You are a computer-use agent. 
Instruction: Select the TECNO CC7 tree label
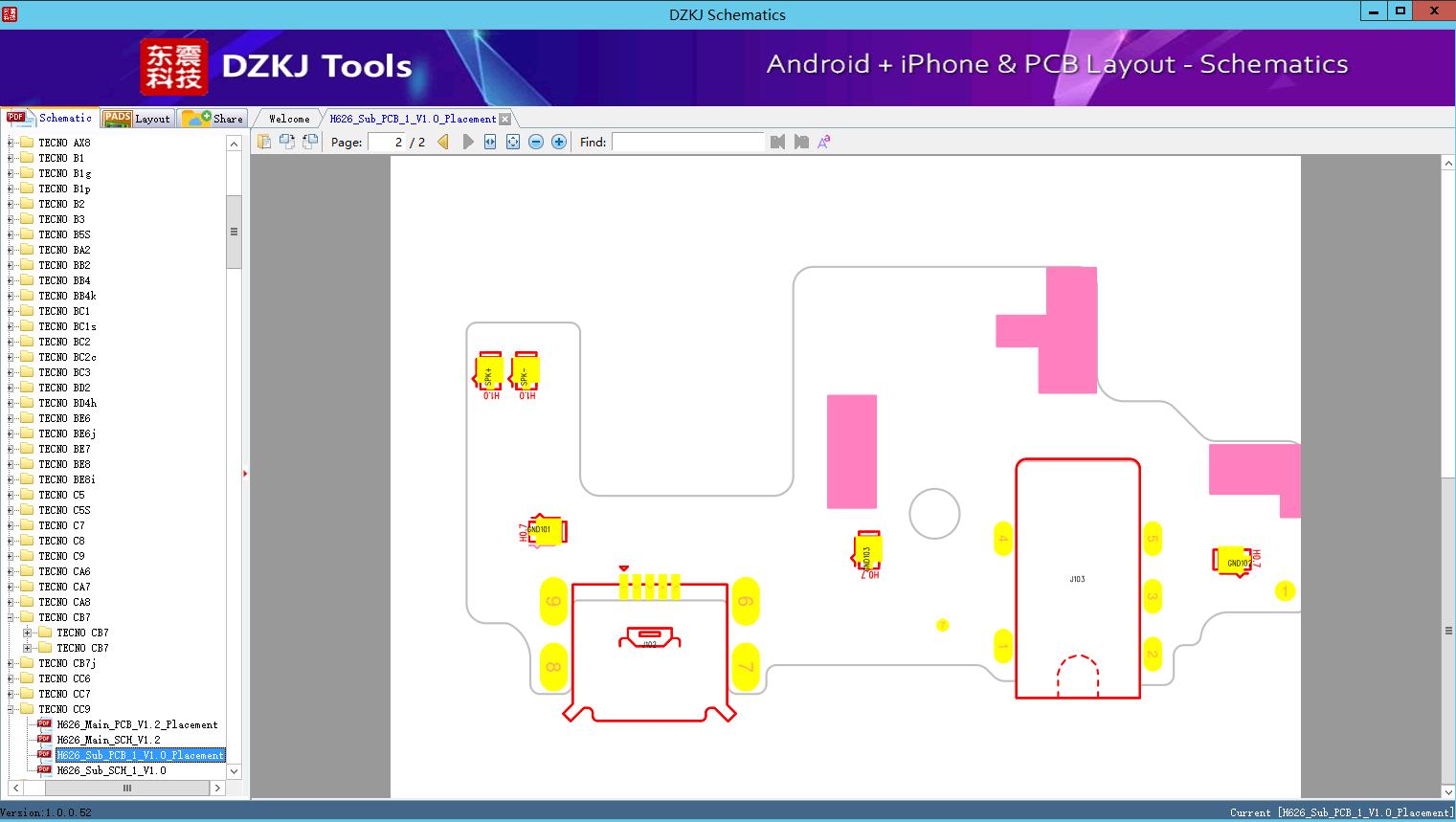64,694
